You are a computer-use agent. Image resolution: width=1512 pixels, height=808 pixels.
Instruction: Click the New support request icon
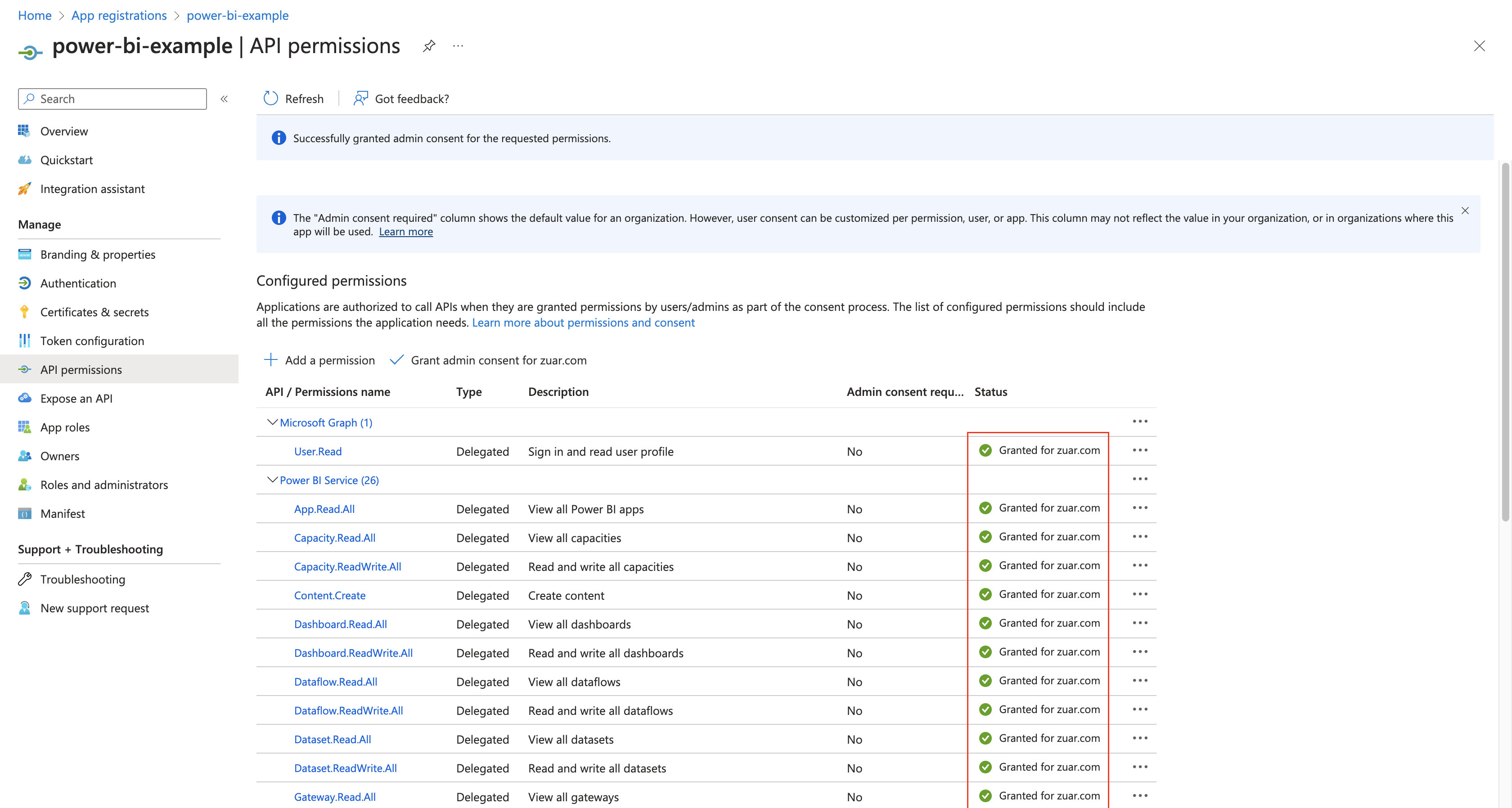click(25, 608)
